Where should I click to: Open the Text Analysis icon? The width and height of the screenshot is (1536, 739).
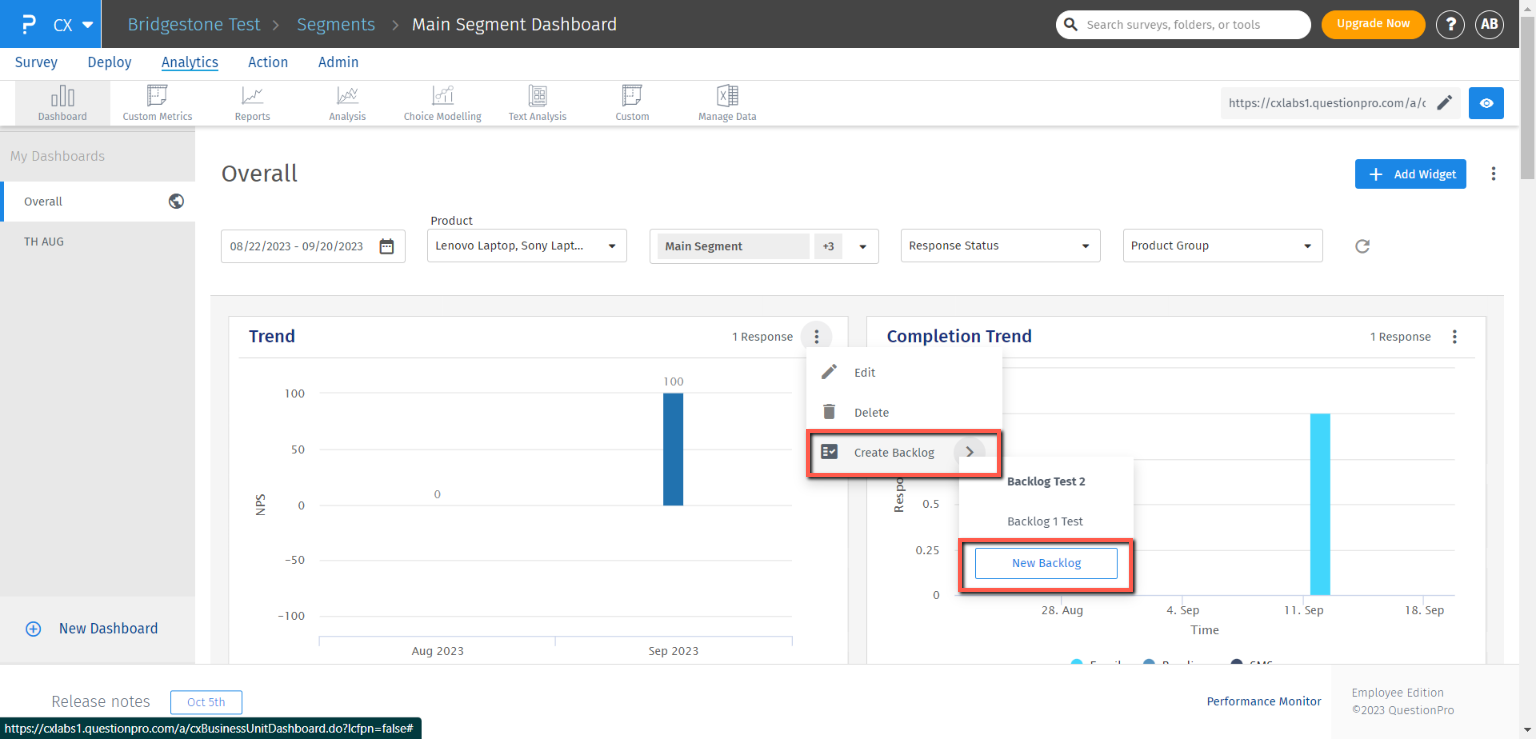[x=537, y=102]
